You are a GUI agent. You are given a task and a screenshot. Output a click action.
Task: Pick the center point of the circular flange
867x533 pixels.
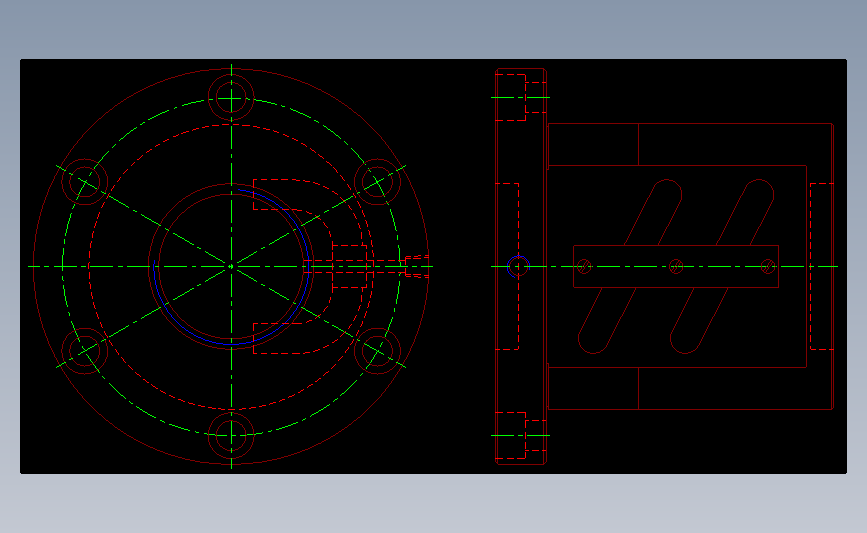pos(231,266)
